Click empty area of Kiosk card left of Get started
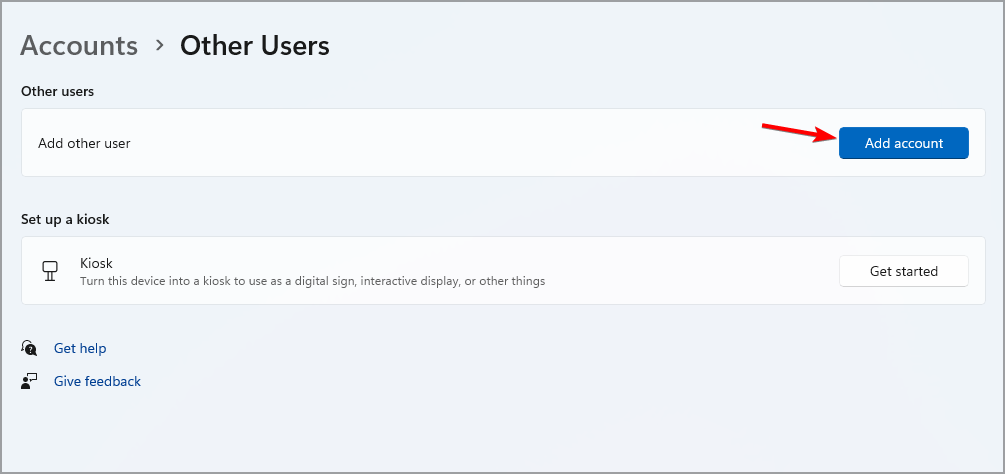Image resolution: width=1005 pixels, height=474 pixels. (x=700, y=271)
